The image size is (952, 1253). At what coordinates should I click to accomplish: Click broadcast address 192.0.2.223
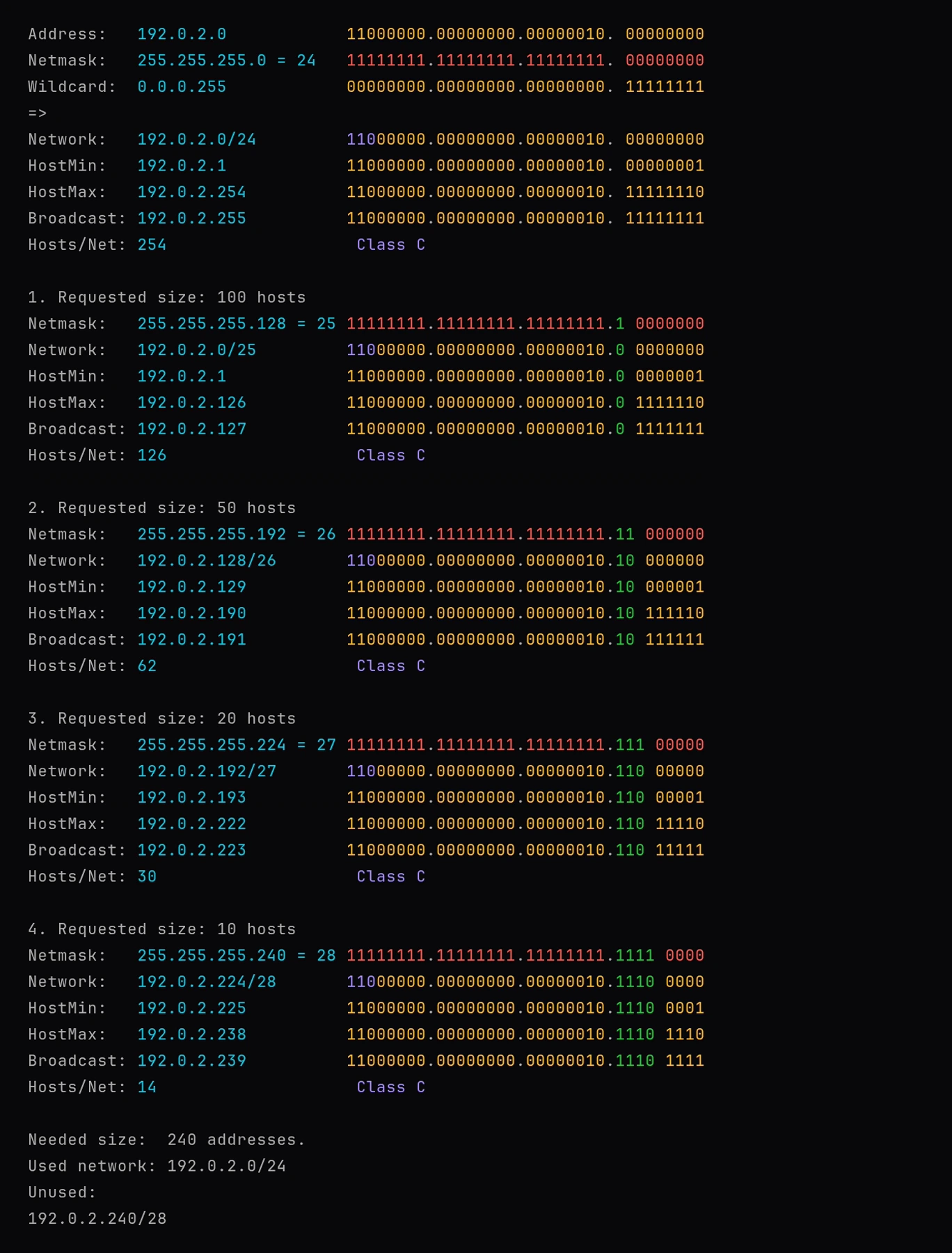pos(192,851)
